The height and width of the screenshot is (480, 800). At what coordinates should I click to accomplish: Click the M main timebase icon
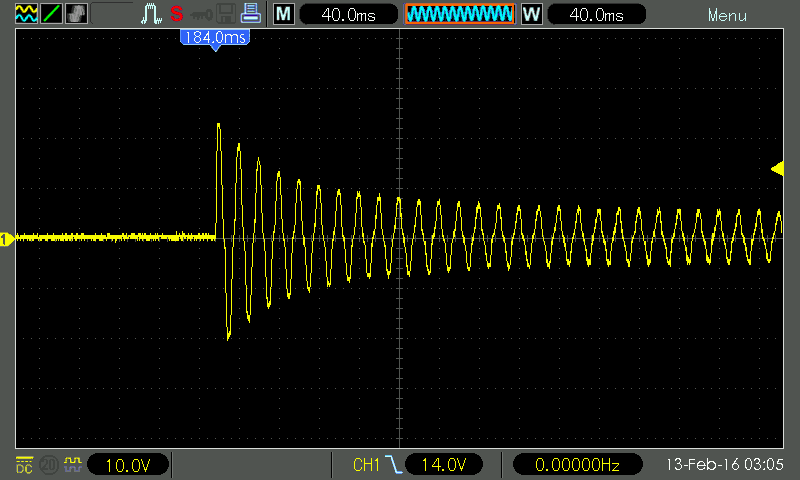tap(284, 14)
